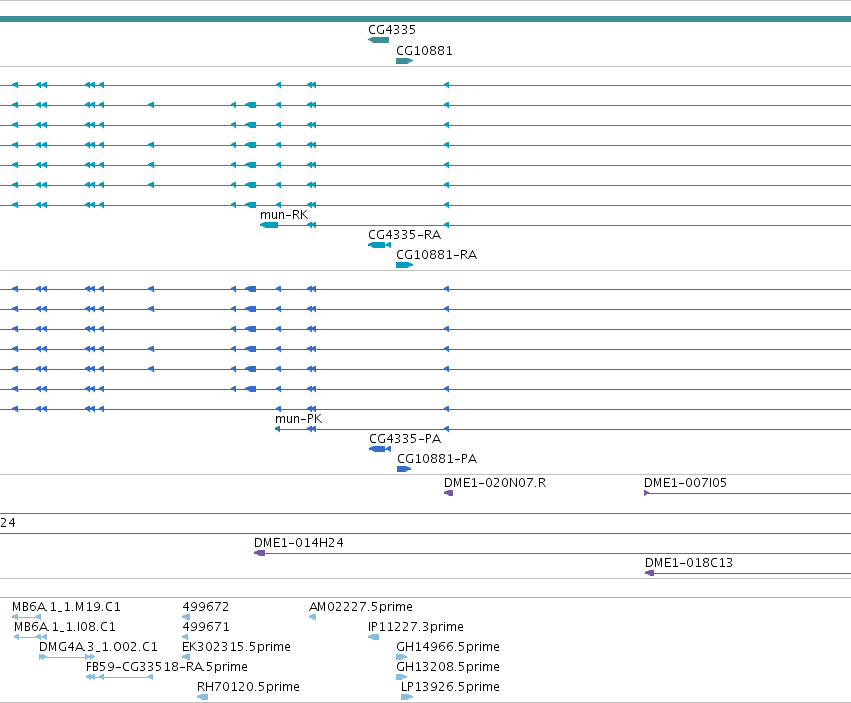Click the CG4335 gene label
The image size is (851, 703).
pos(392,30)
